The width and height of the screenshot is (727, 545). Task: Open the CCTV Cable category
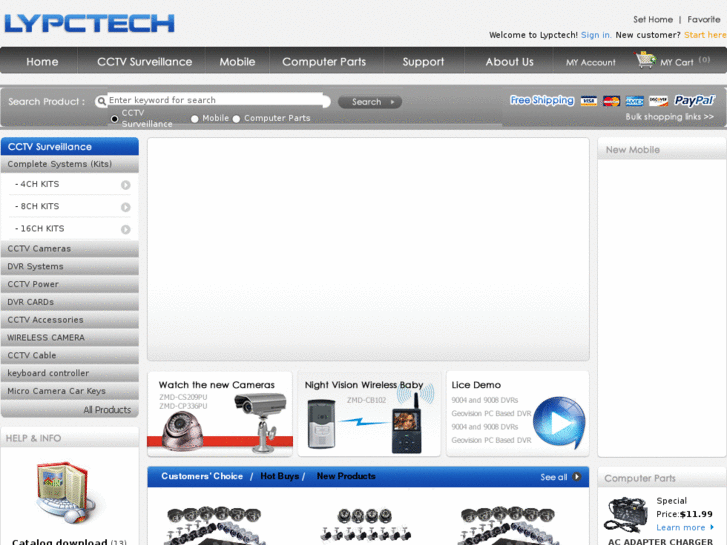click(x=70, y=355)
